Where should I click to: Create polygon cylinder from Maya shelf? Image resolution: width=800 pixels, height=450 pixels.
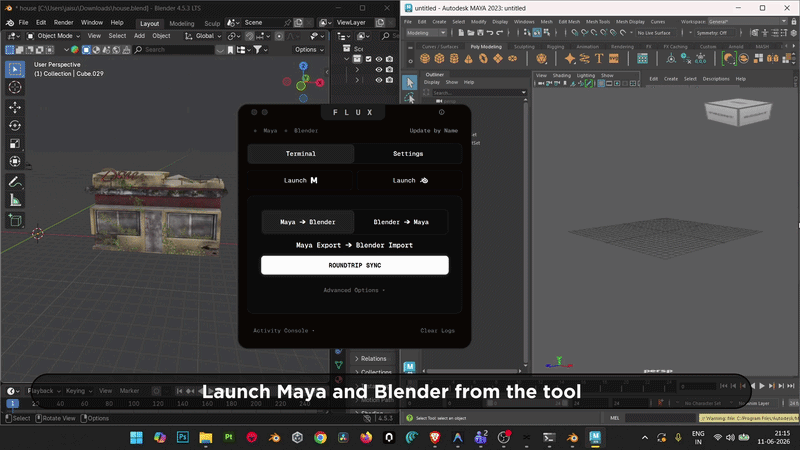[x=454, y=59]
